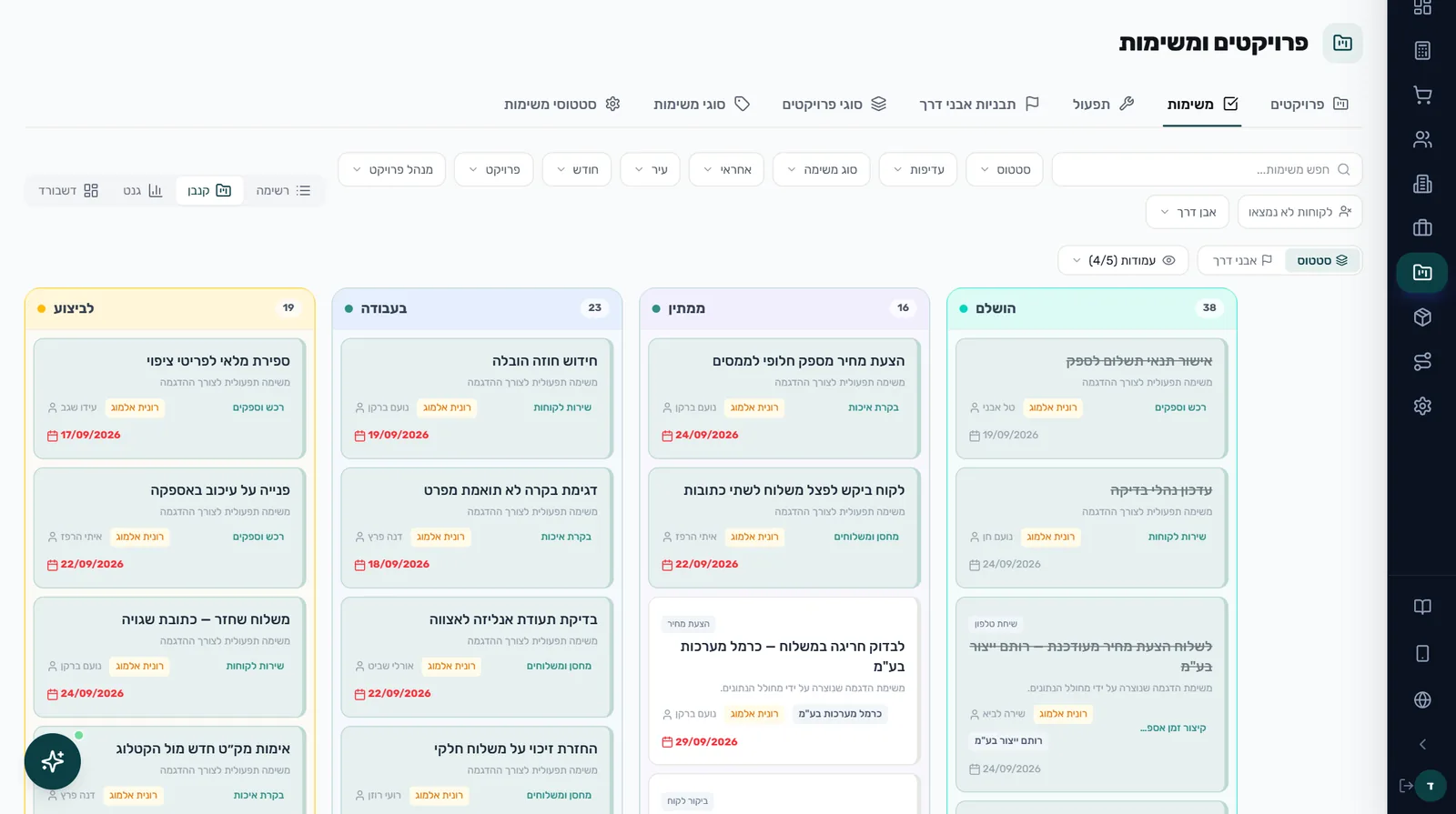1456x814 pixels.
Task: Open the לקוח ביקש לפצל משלוח card
Action: (784, 528)
